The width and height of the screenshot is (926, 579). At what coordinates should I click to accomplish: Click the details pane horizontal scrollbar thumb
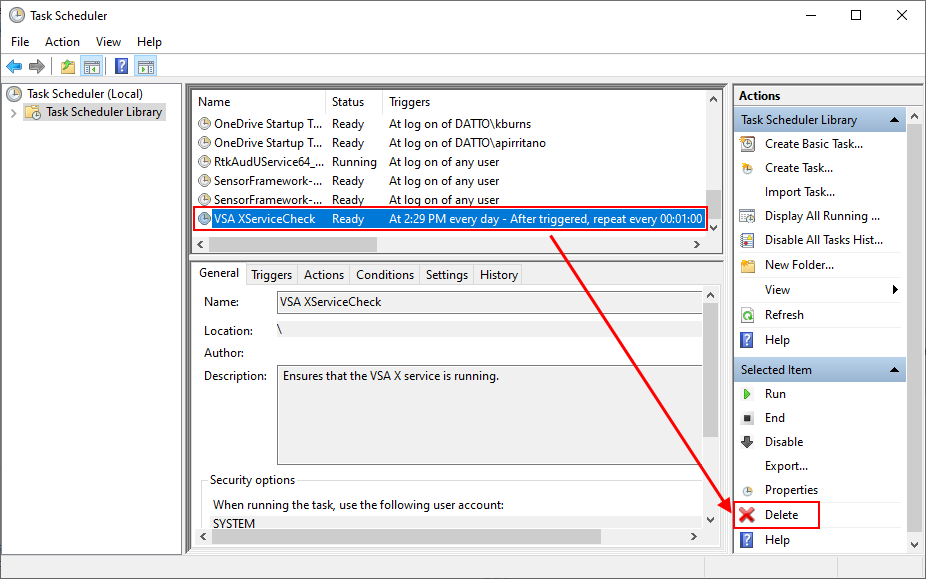(406, 536)
